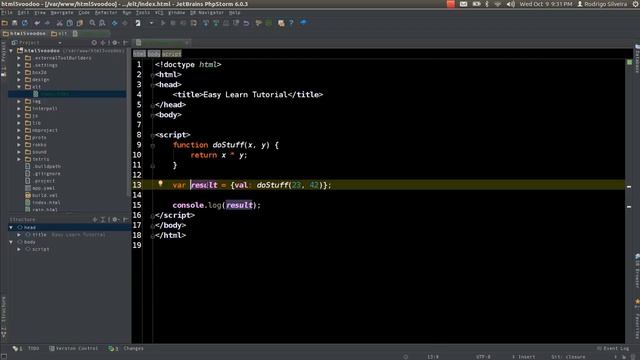The height and width of the screenshot is (360, 640).
Task: Collapse the body fold marker on line 6
Action: pos(152,115)
